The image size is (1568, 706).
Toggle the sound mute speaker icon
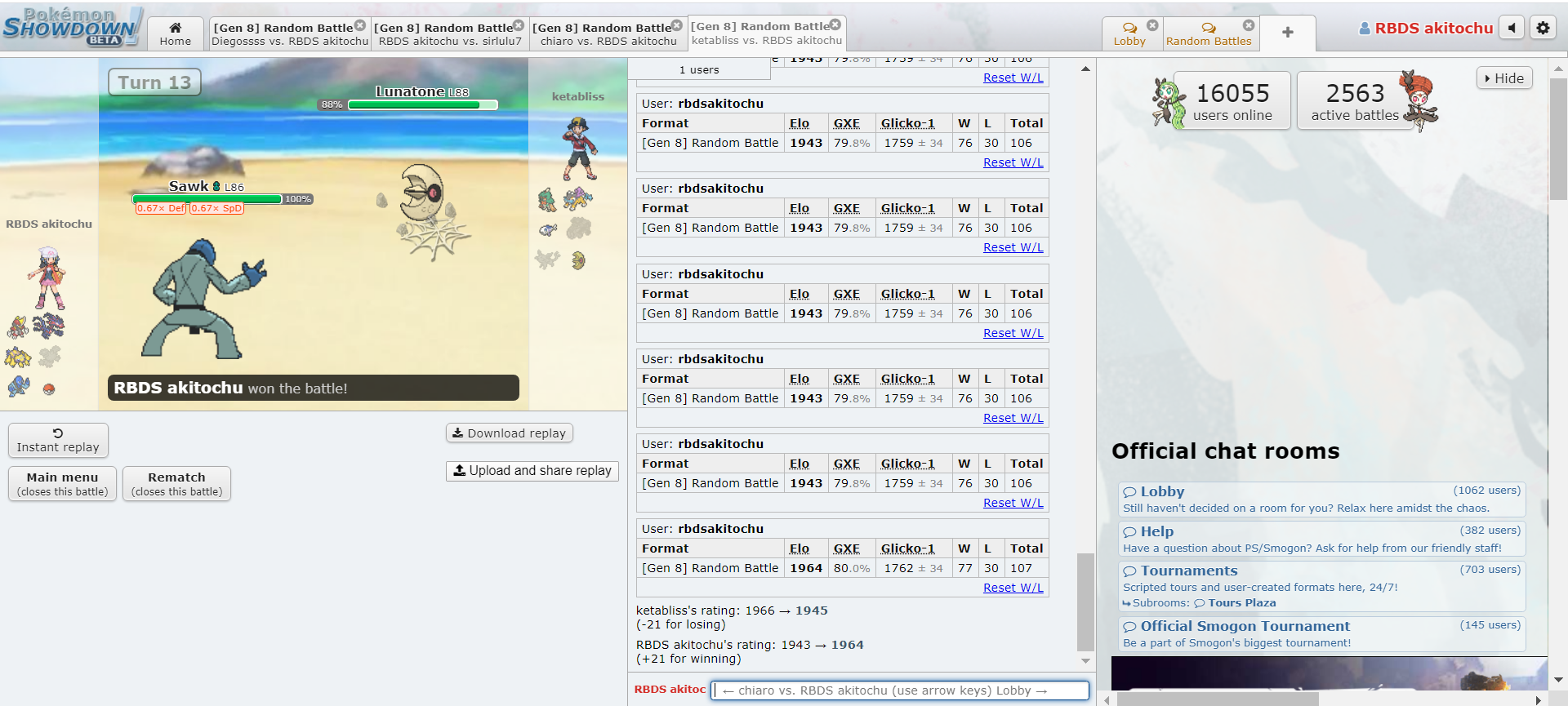pos(1512,28)
